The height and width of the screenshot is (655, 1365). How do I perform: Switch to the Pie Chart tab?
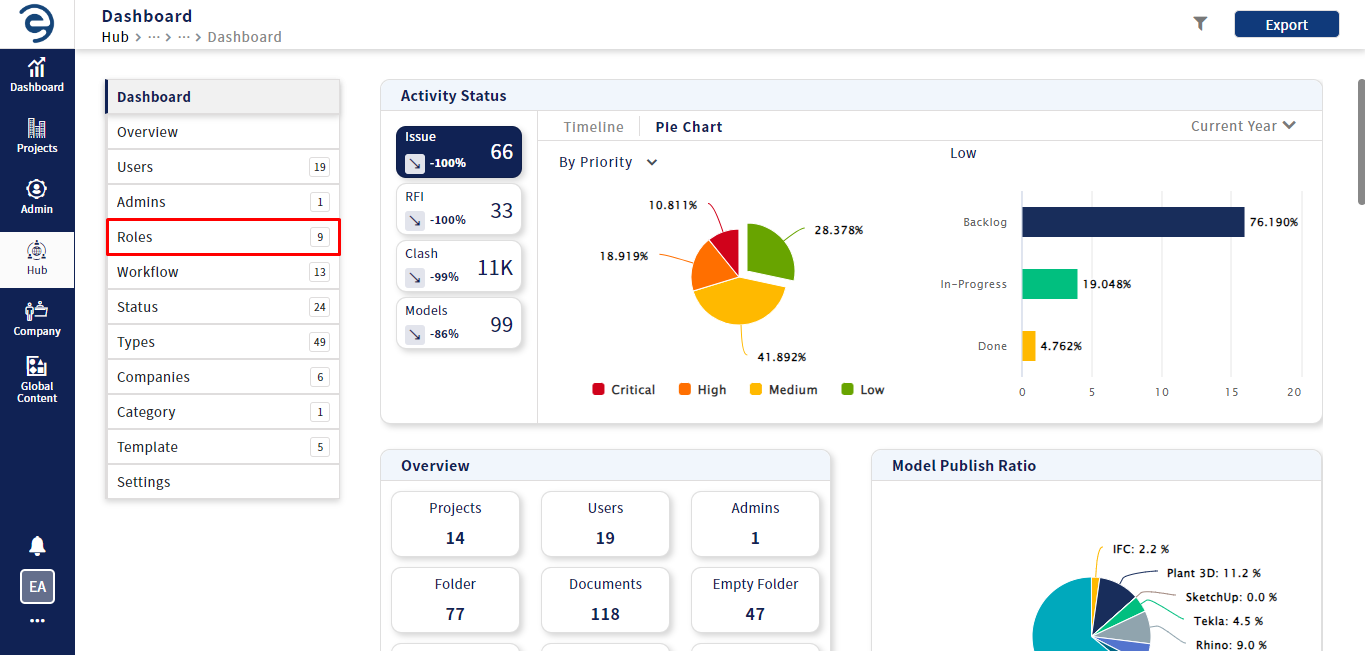coord(689,127)
